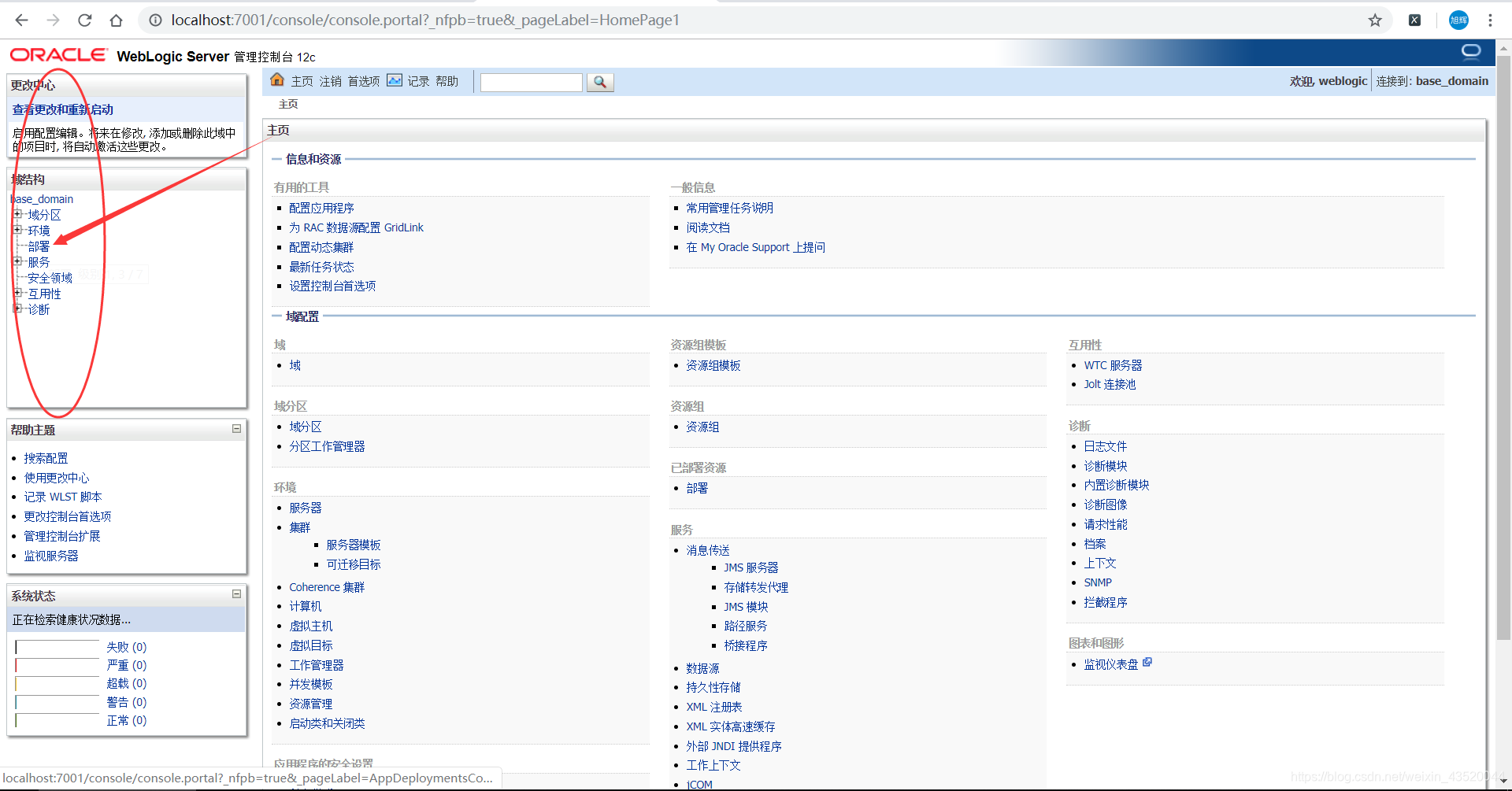Click the record chart icon in toolbar
This screenshot has height=791, width=1512.
395,80
